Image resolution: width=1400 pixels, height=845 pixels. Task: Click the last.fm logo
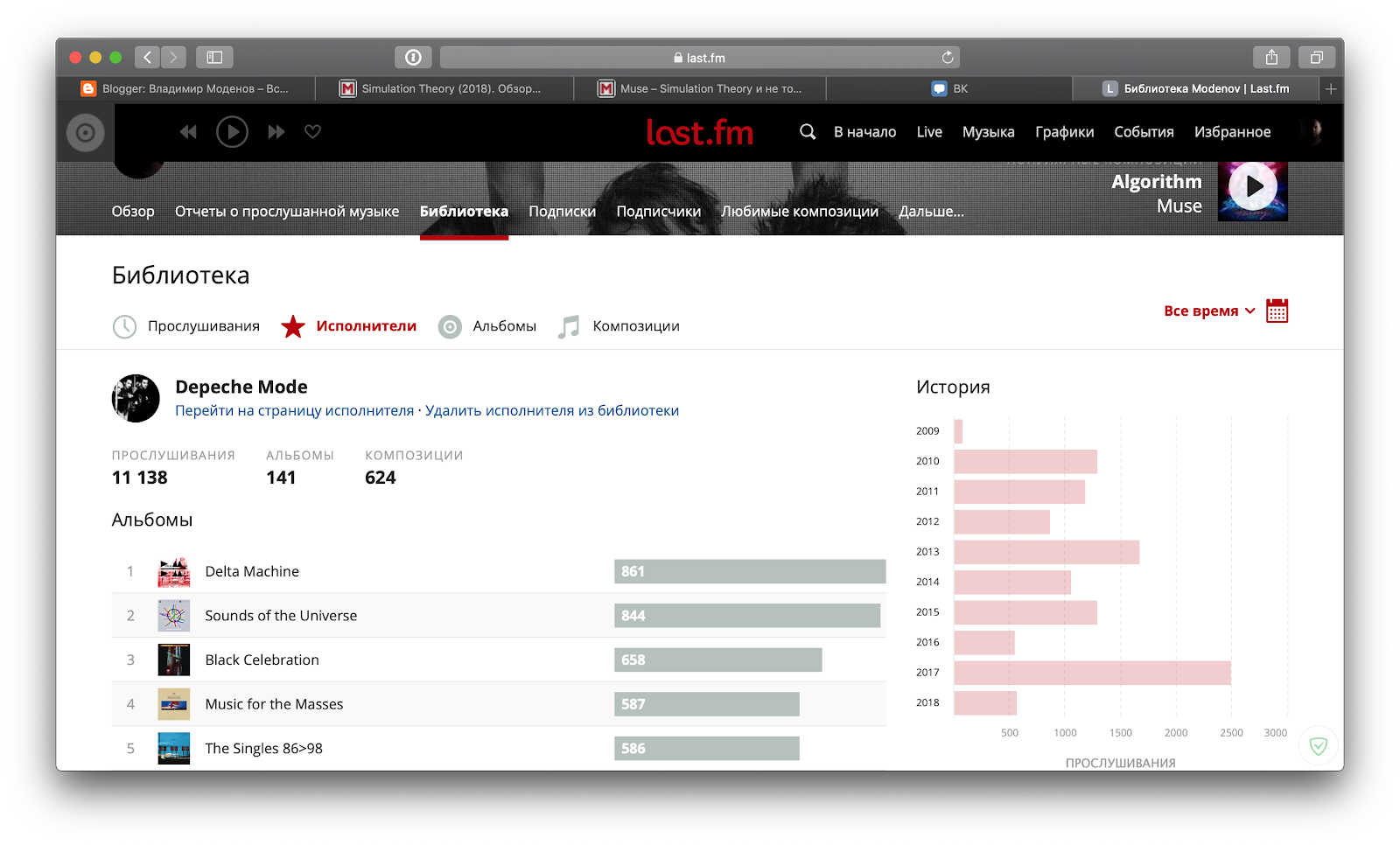pyautogui.click(x=699, y=132)
